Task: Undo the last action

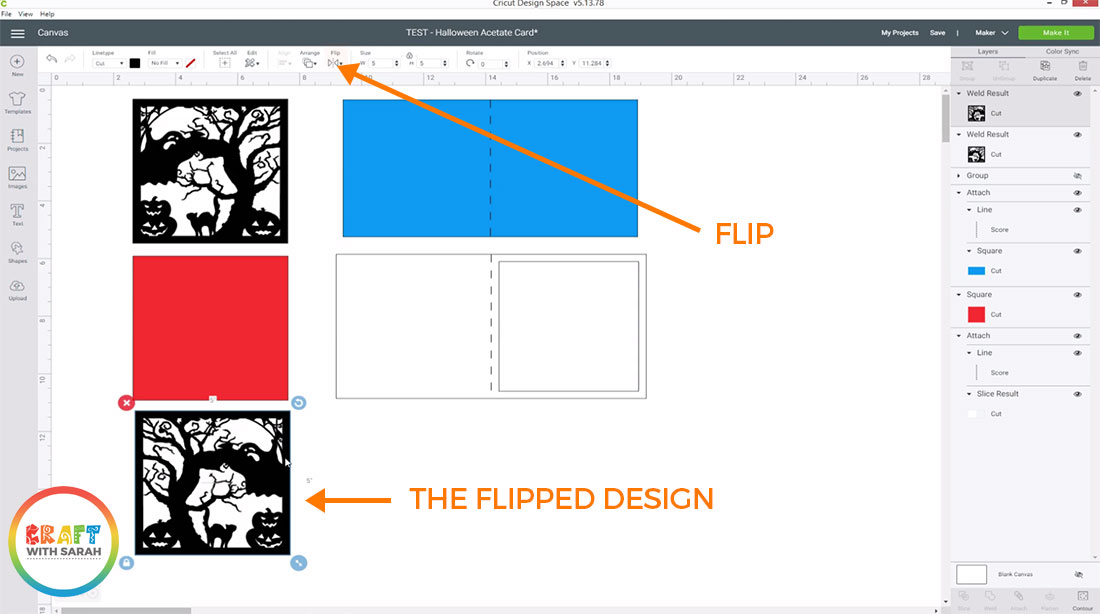Action: pos(51,59)
